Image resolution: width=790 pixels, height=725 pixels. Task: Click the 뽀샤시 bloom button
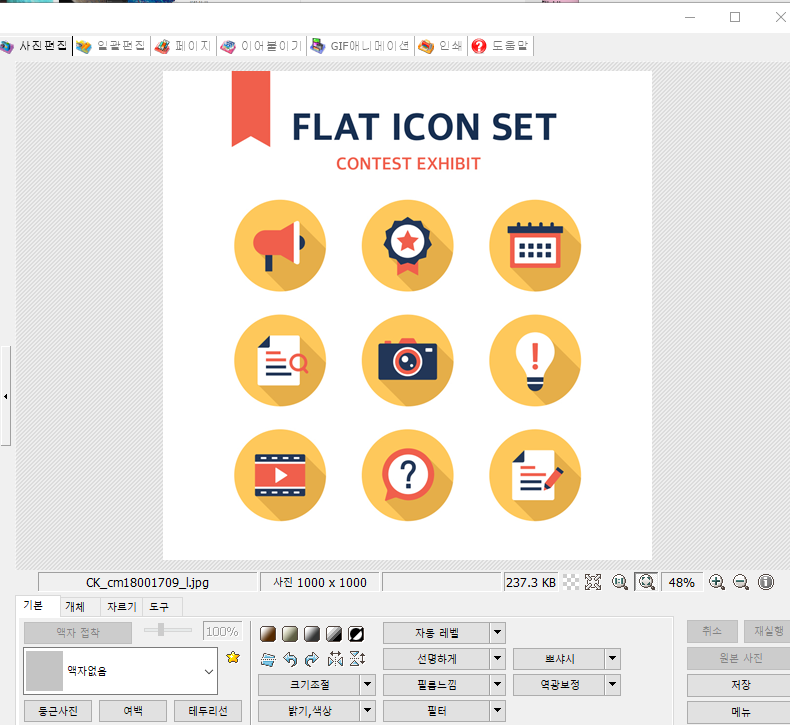(x=559, y=658)
